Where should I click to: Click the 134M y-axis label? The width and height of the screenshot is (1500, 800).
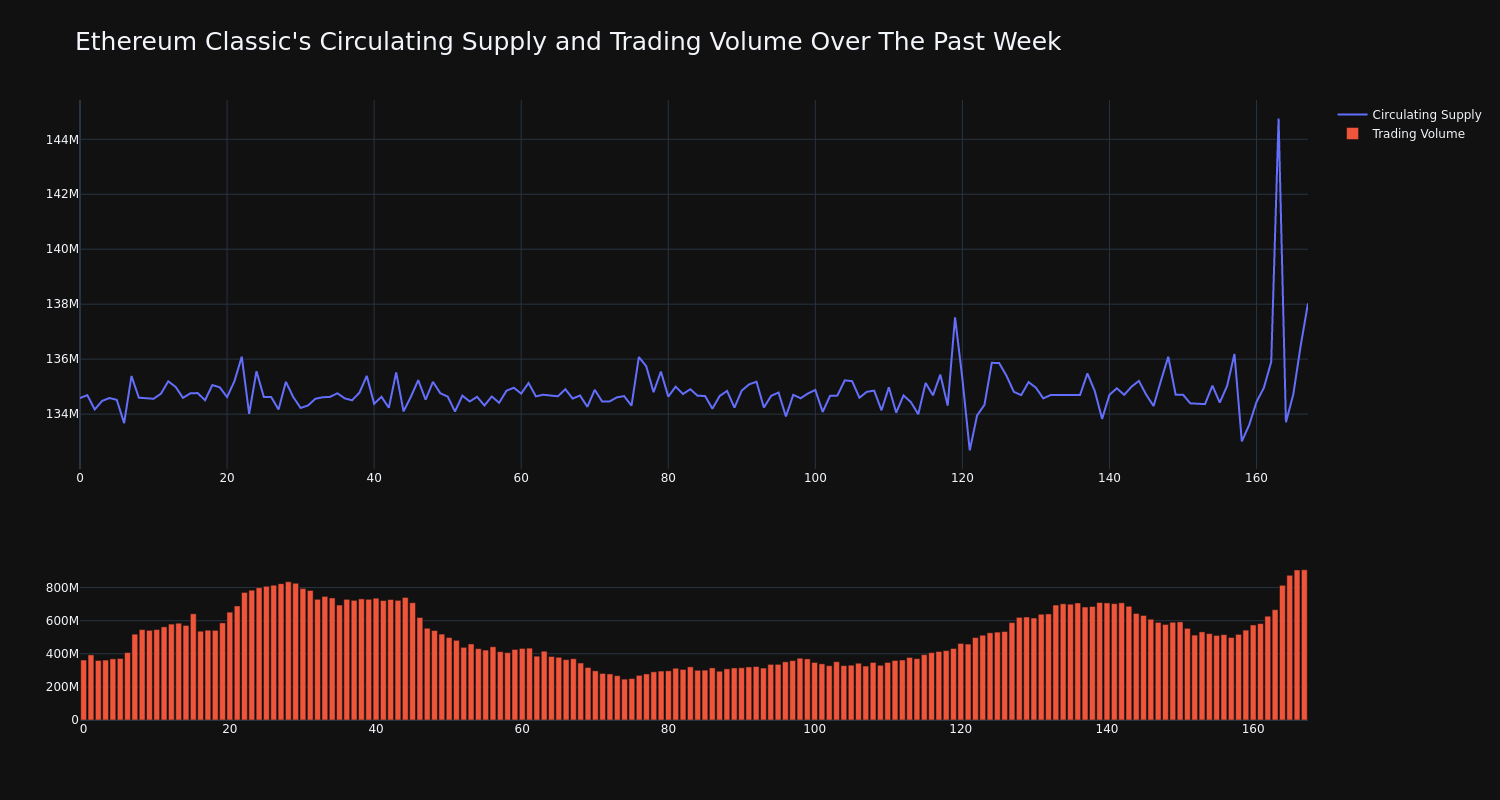62,414
